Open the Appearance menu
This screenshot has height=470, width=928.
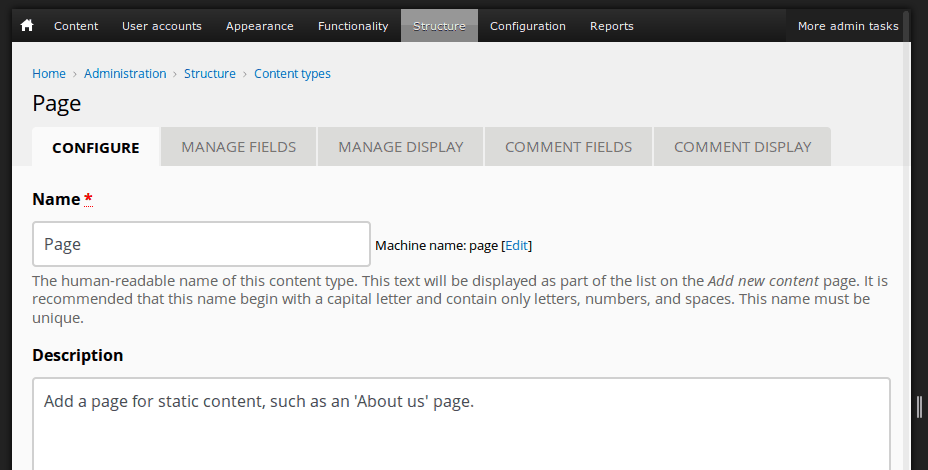coord(259,26)
